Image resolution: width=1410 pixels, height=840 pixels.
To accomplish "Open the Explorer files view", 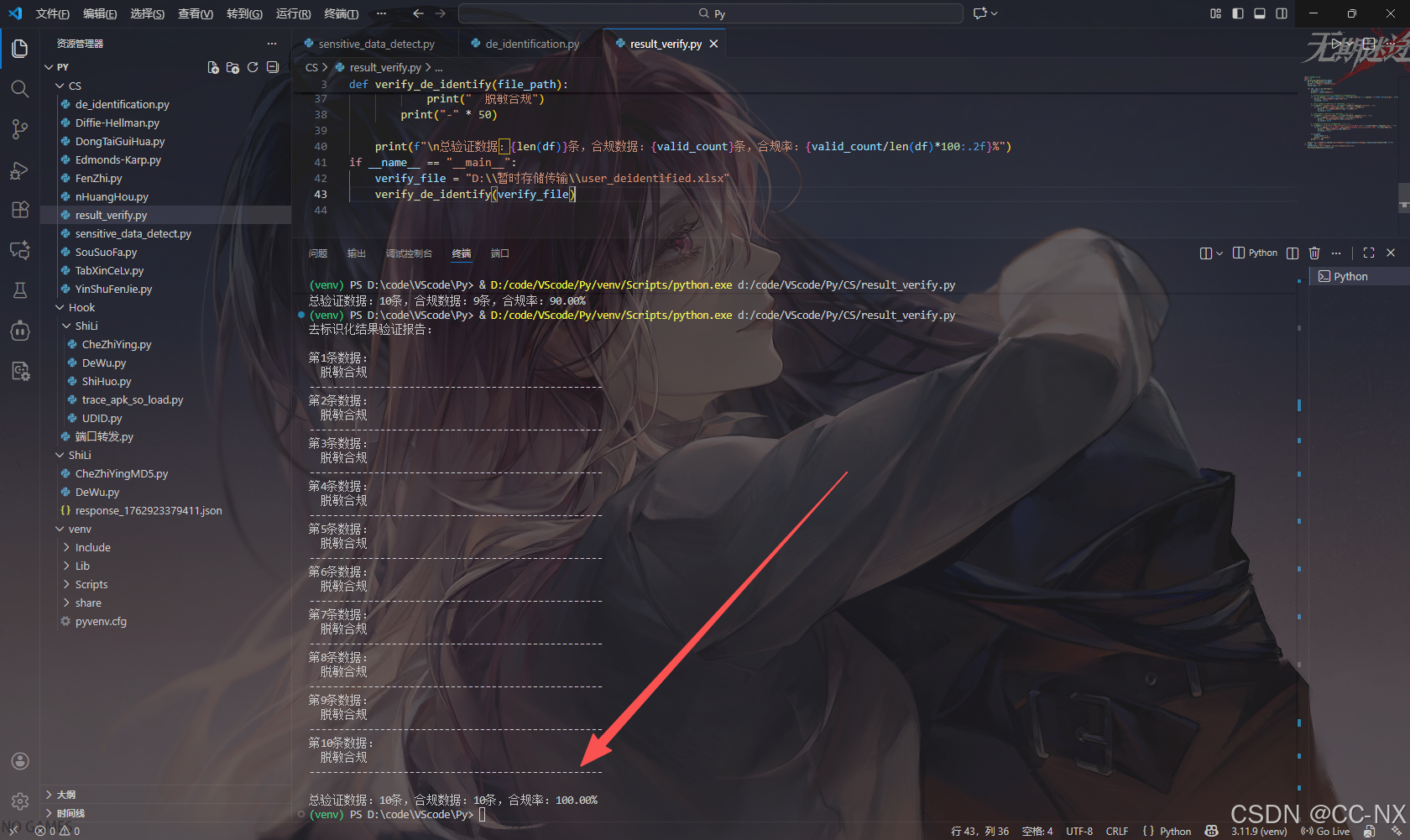I will click(20, 49).
